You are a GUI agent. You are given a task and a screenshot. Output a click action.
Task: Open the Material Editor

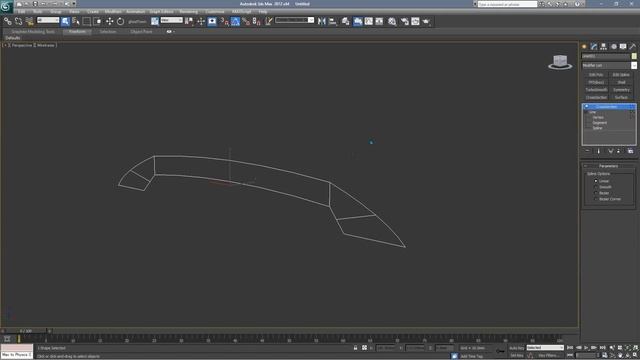[392, 21]
